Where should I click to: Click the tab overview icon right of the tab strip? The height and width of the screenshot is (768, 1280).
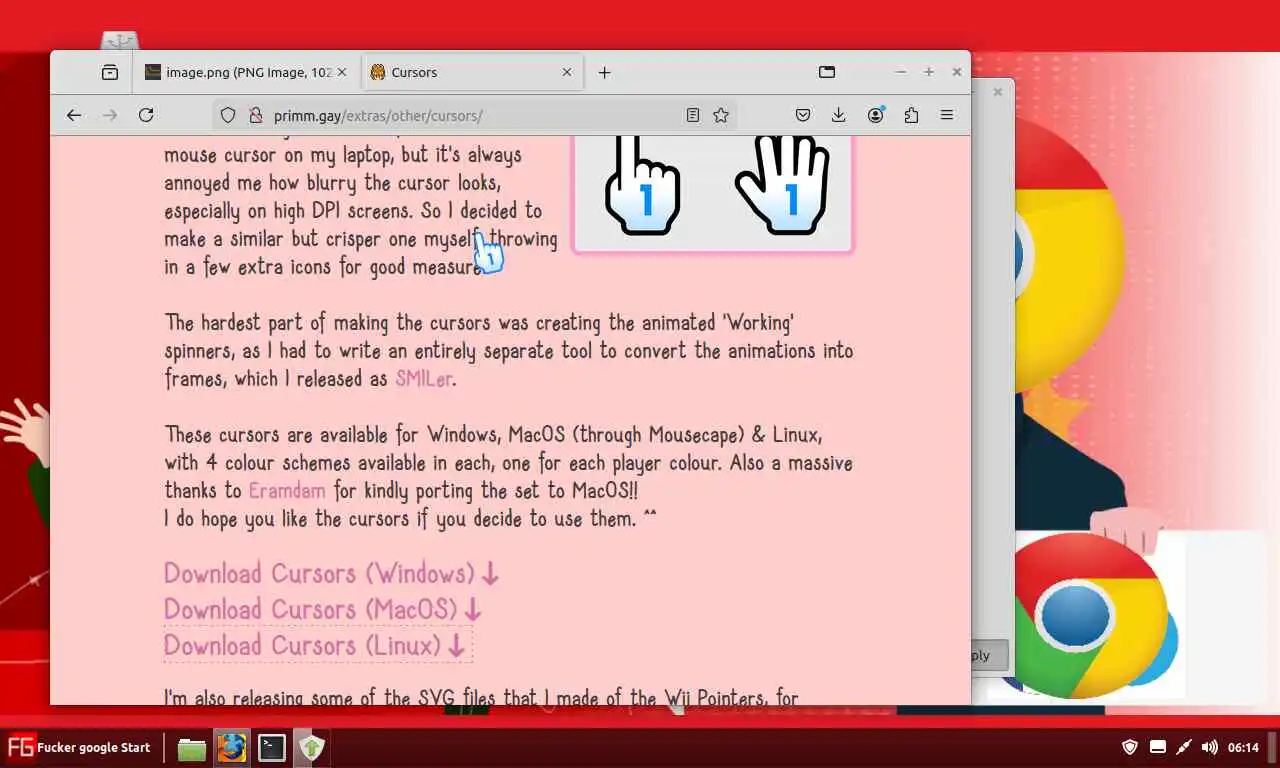click(x=827, y=72)
